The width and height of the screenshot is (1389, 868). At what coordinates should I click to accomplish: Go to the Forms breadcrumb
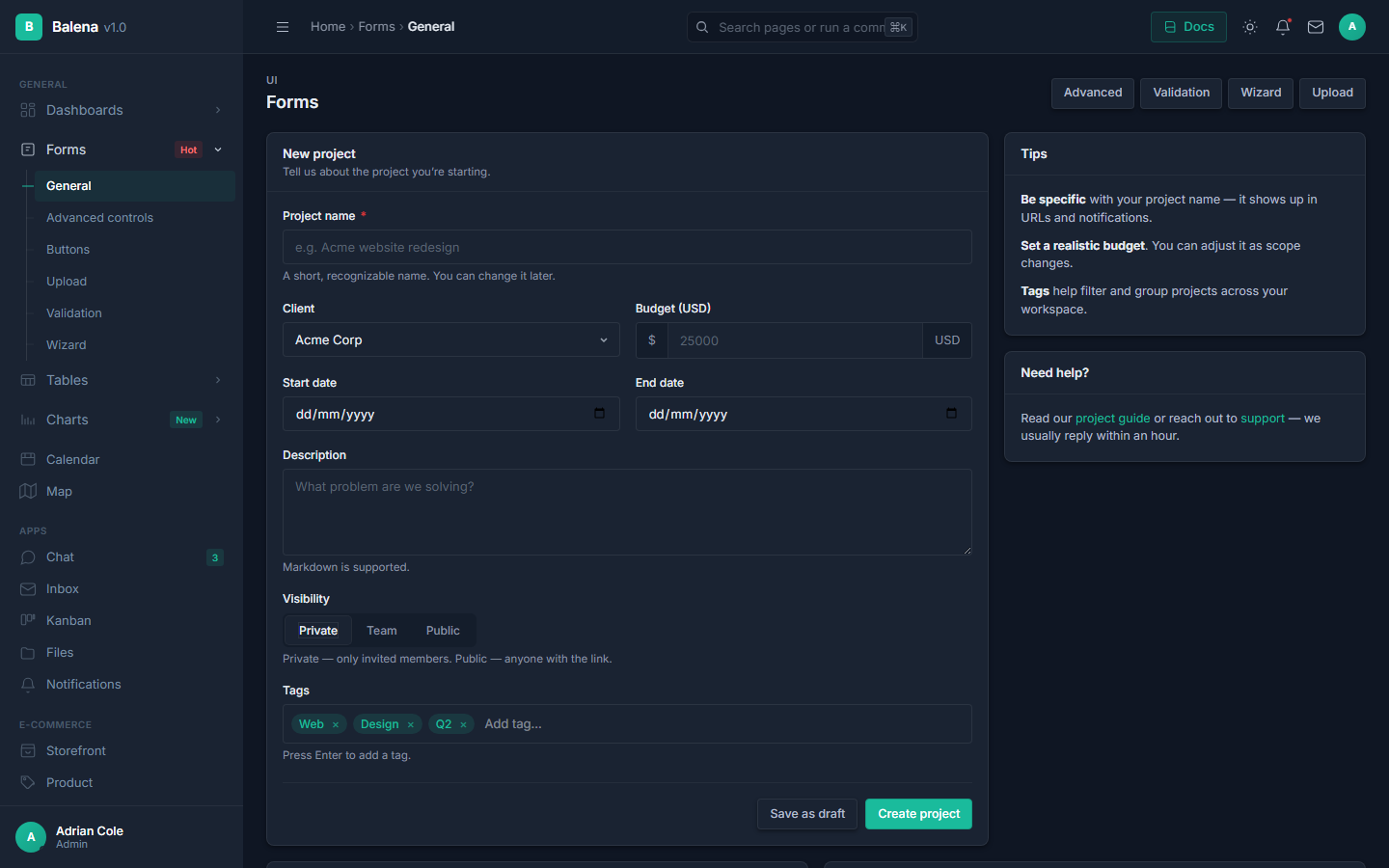point(376,27)
